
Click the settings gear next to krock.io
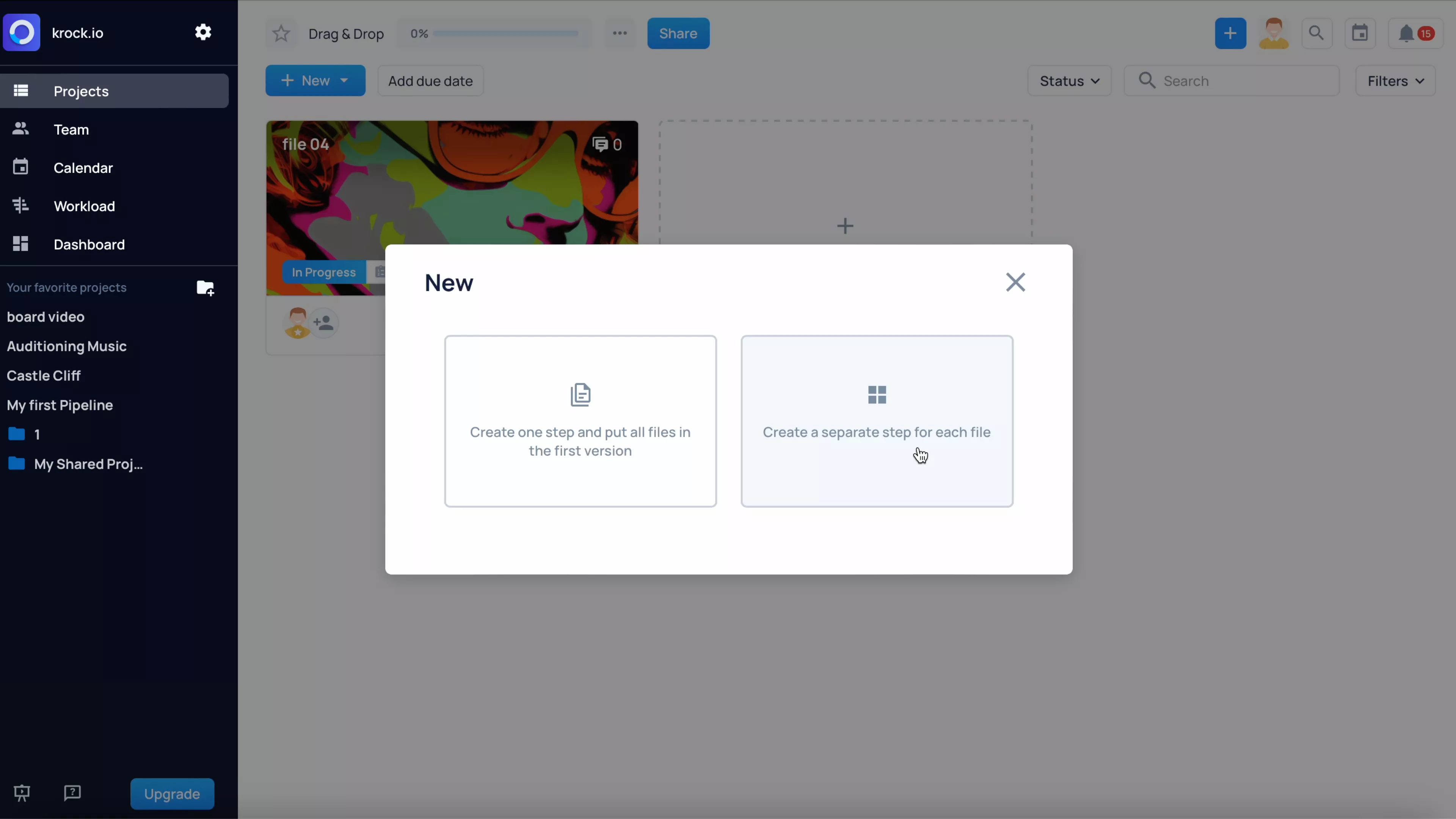point(203,32)
